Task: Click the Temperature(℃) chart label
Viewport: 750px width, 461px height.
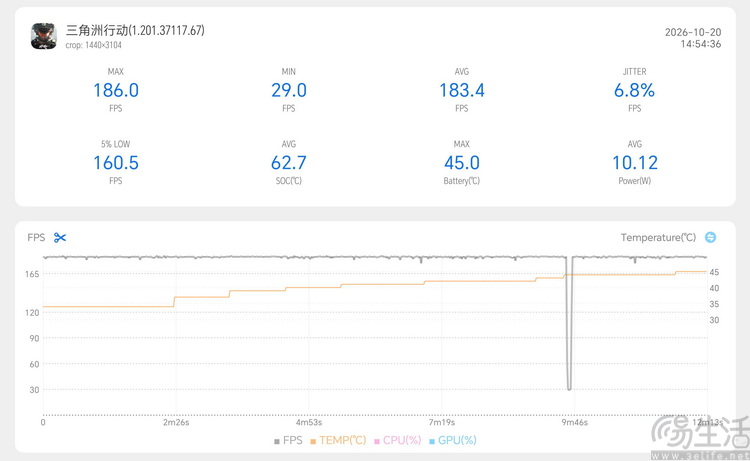Action: point(658,238)
